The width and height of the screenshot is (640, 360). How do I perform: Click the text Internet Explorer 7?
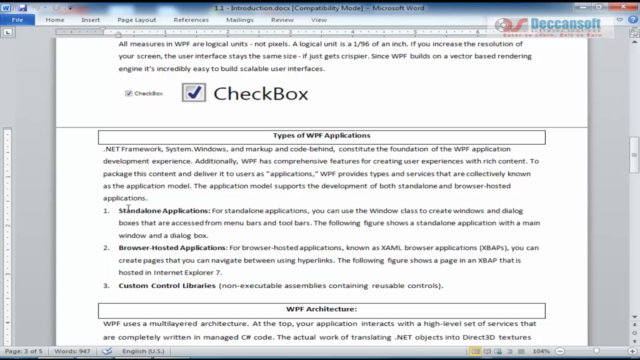pos(187,273)
